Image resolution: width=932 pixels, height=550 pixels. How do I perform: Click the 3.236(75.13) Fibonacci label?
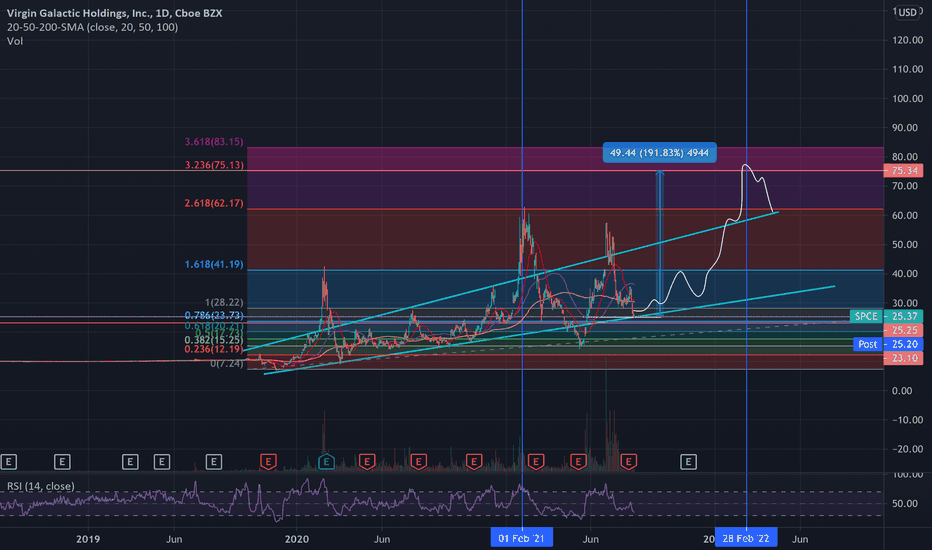[x=214, y=165]
